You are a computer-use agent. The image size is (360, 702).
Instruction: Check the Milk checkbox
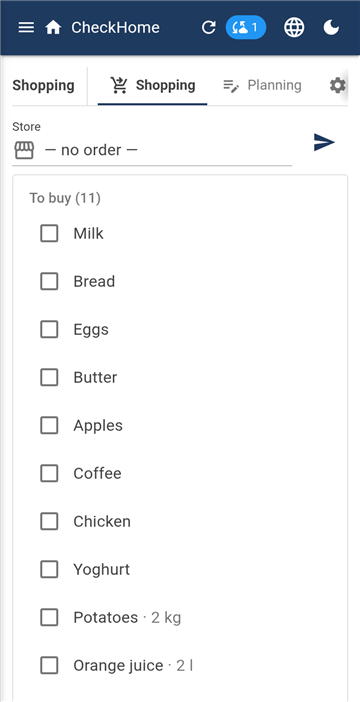tap(49, 233)
